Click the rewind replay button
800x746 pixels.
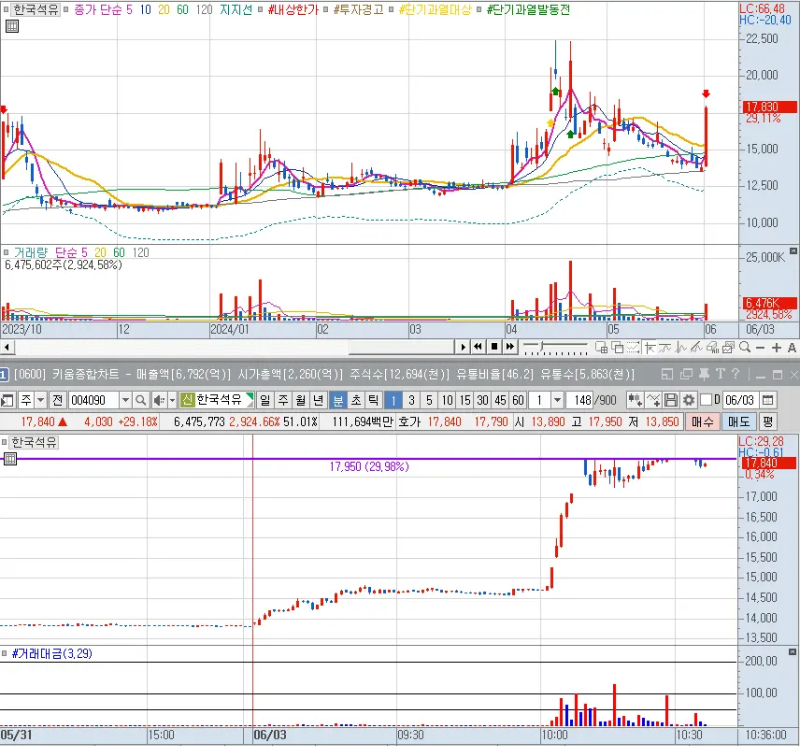point(478,347)
